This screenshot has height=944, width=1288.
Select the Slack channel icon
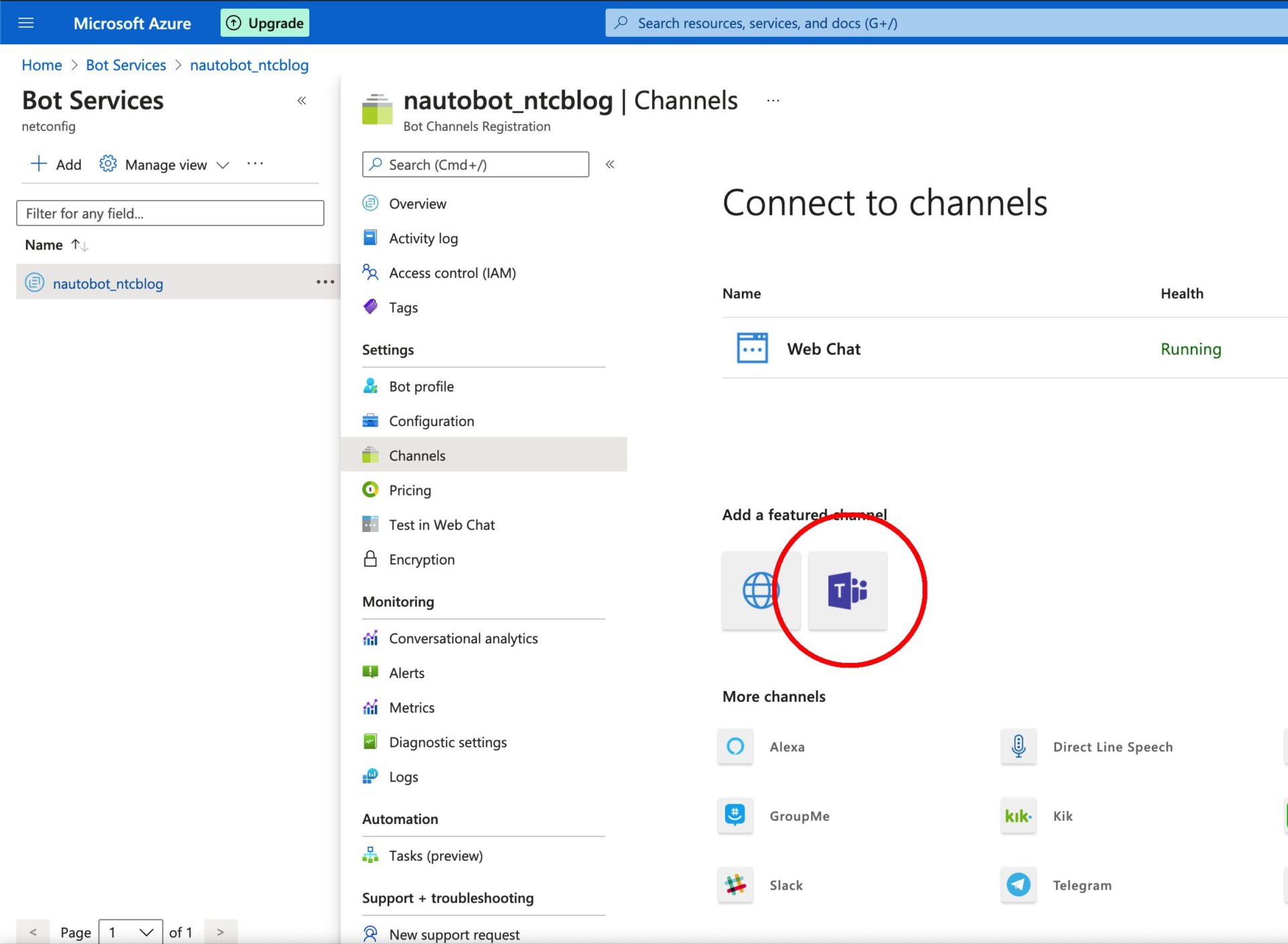(735, 885)
